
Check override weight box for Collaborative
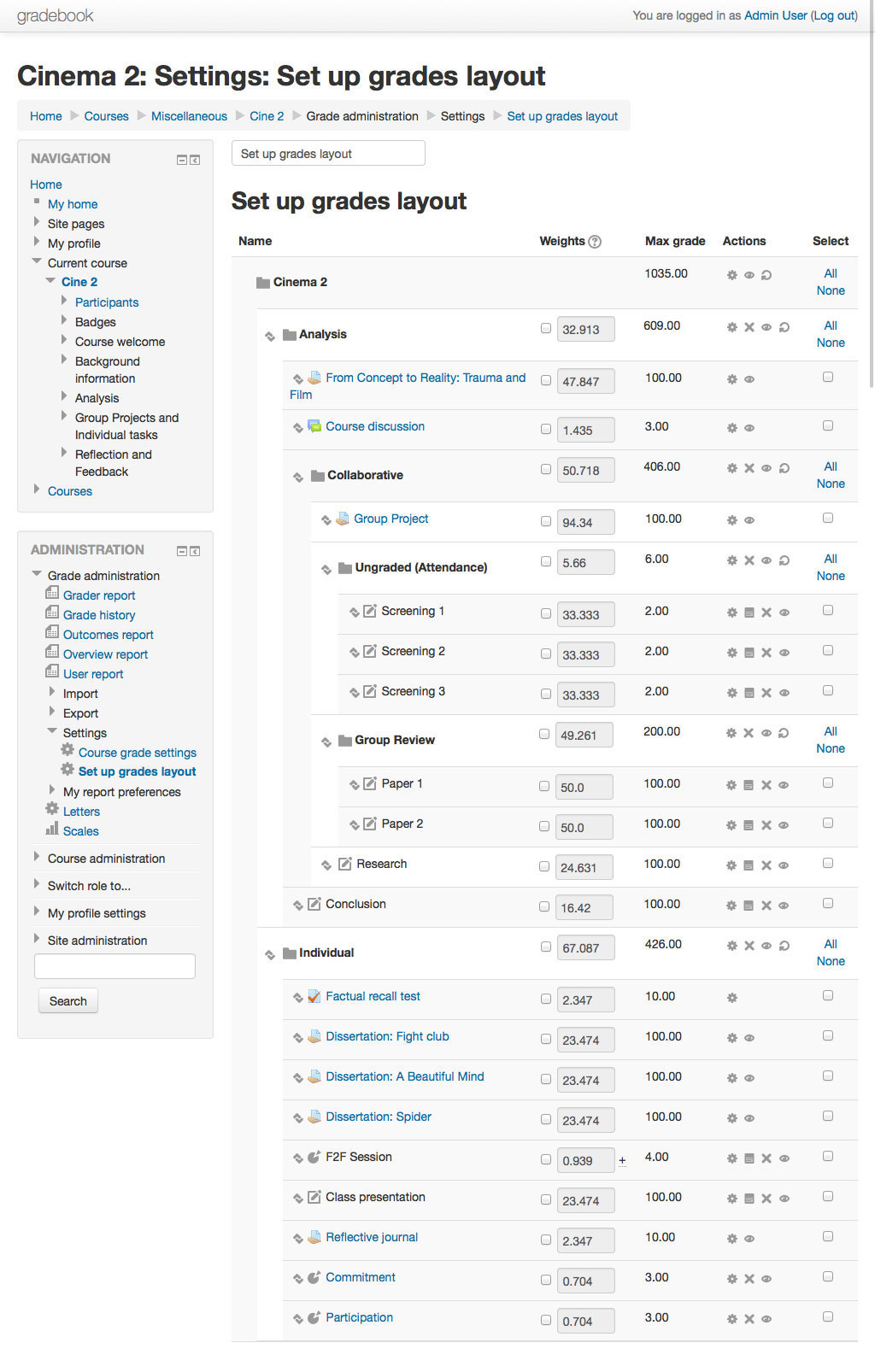click(546, 469)
